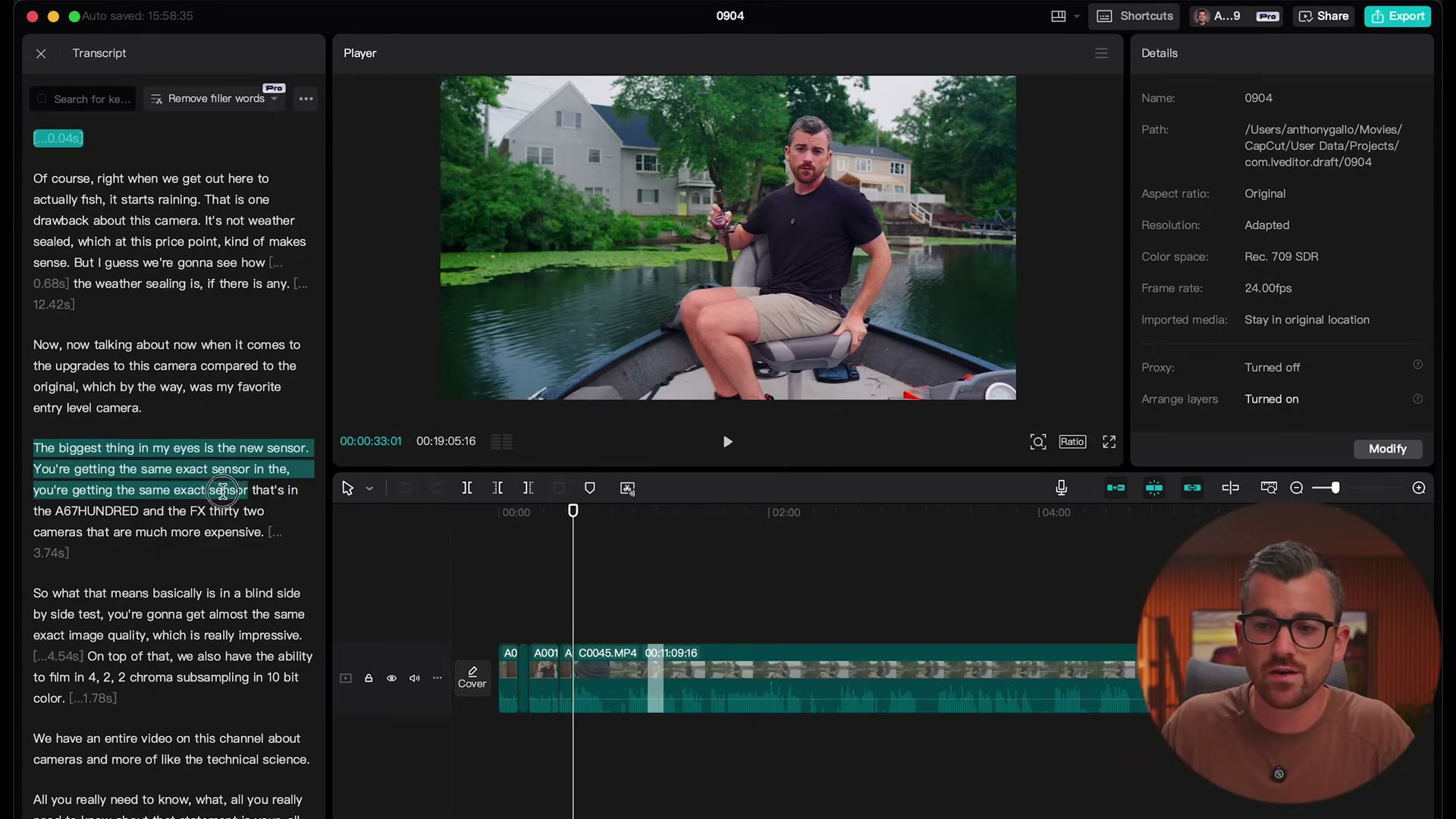Click the Delete right of playhead tool
The height and width of the screenshot is (819, 1456).
pos(528,488)
